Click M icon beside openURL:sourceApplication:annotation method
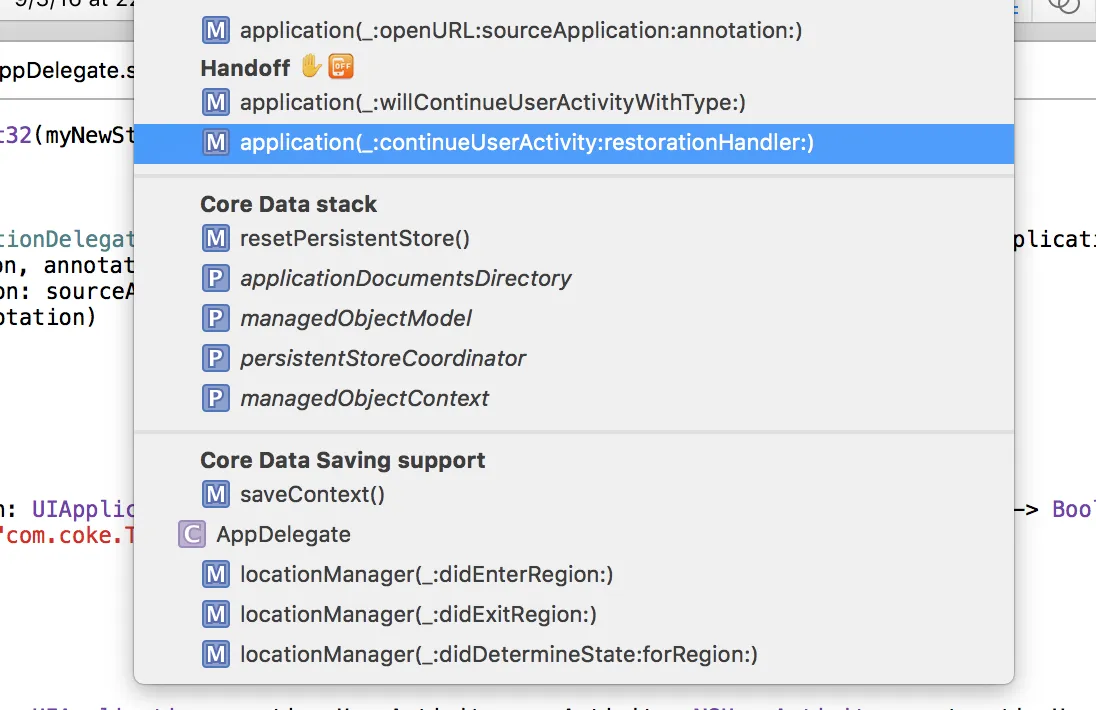Image resolution: width=1096 pixels, height=710 pixels. click(x=215, y=30)
